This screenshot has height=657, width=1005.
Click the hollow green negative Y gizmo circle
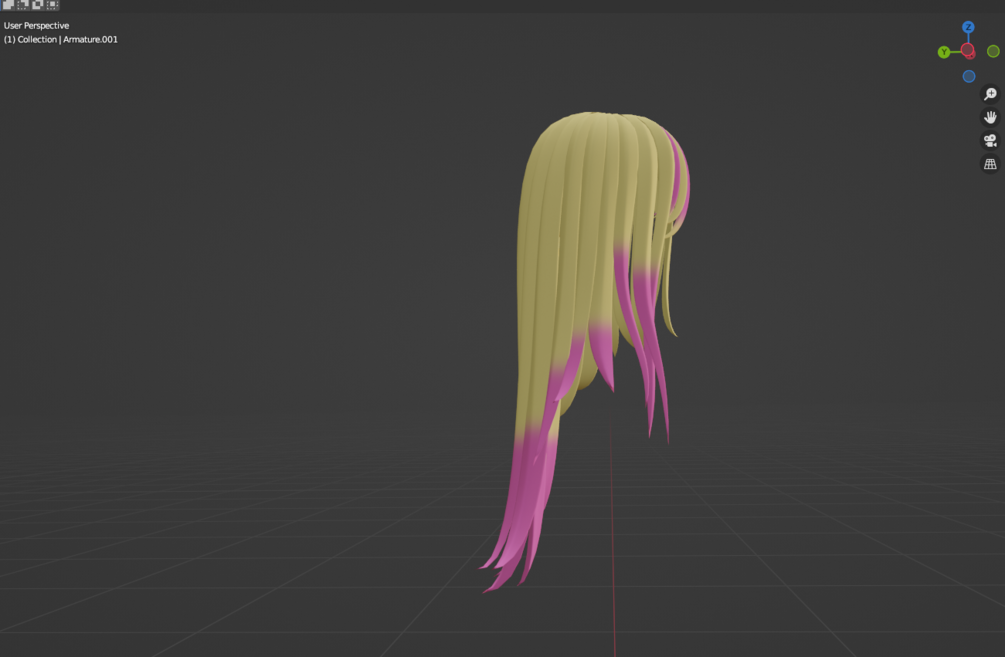(993, 51)
